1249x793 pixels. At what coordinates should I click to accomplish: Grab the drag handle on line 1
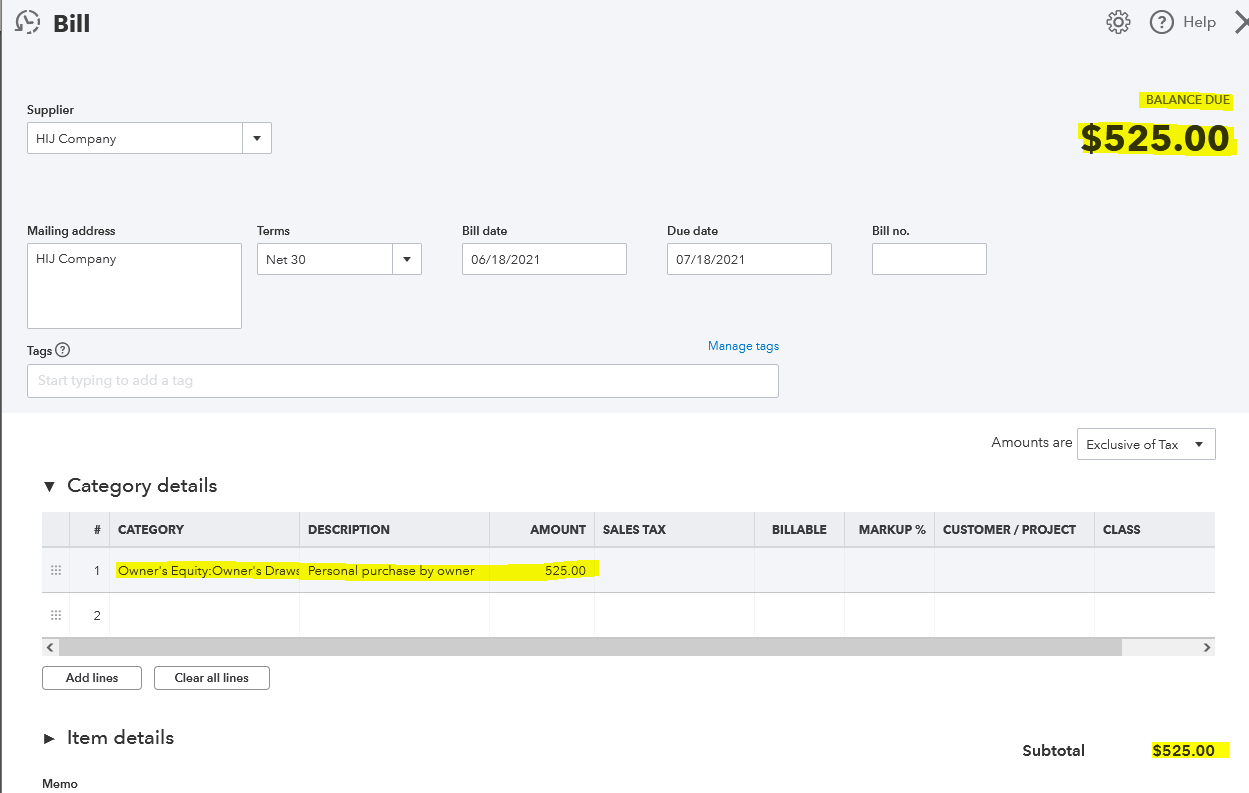click(56, 570)
